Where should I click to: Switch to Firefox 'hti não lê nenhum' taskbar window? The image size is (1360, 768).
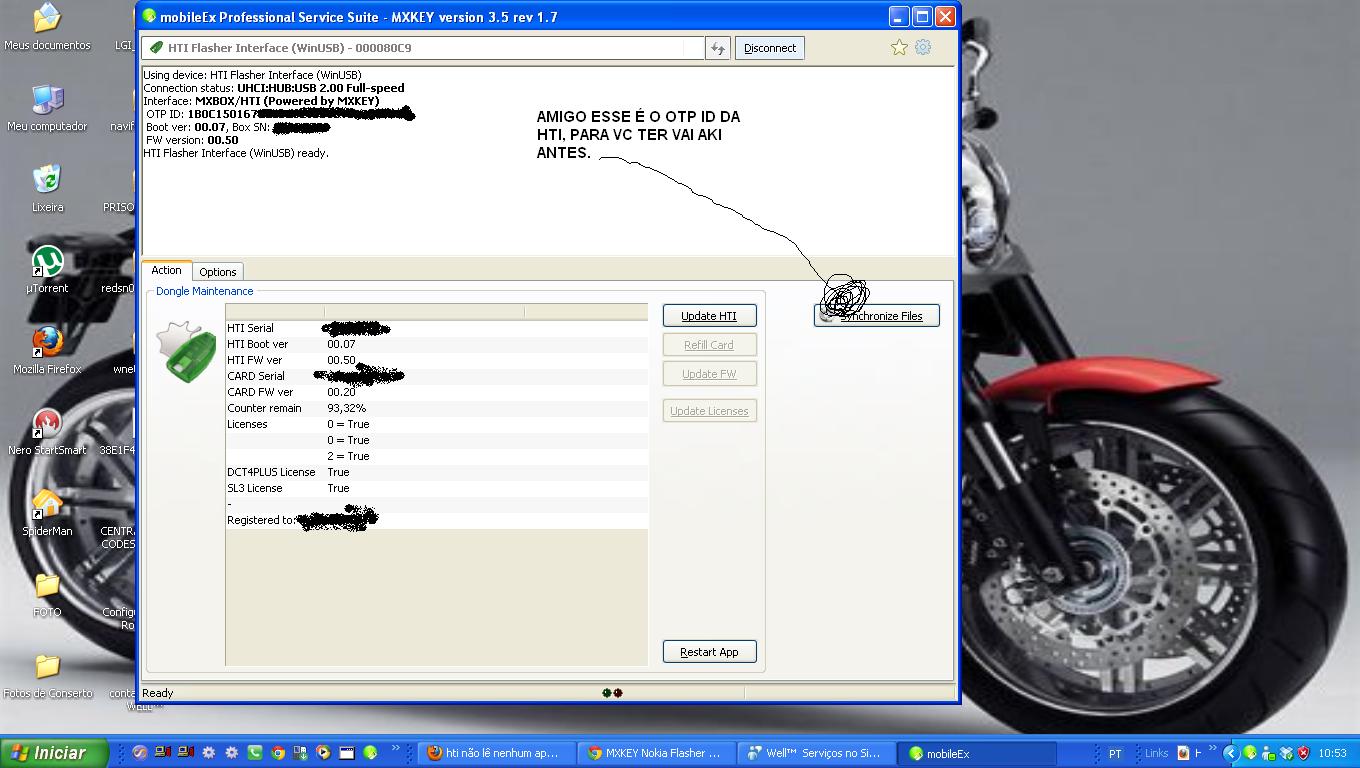[x=495, y=753]
